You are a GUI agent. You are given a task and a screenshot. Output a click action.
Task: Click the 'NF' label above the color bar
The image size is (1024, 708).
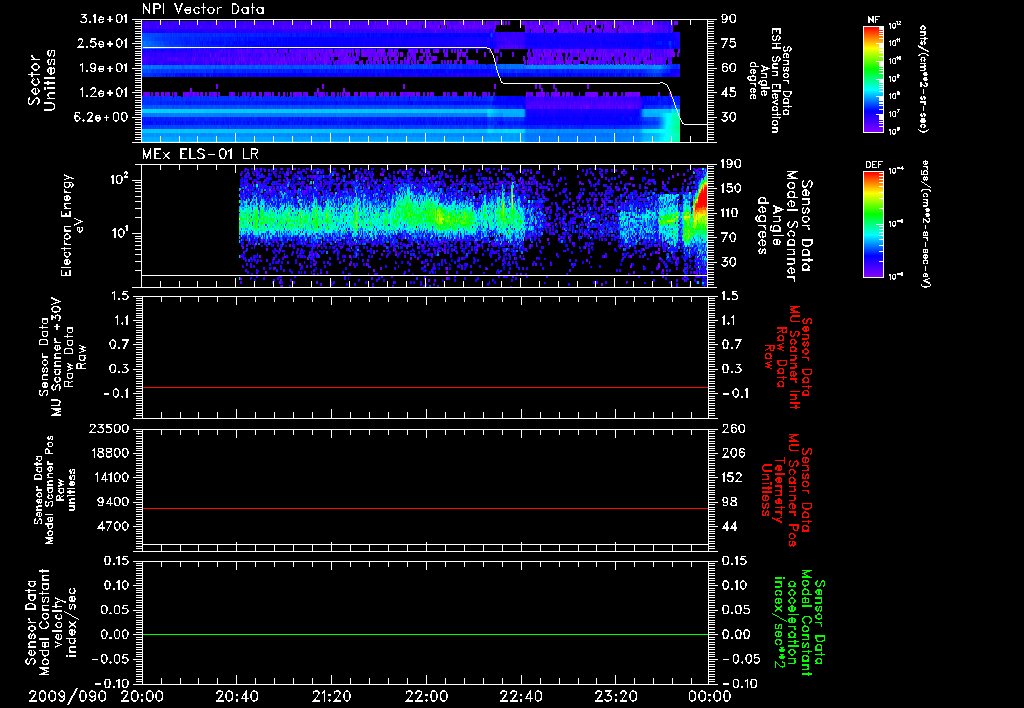(x=873, y=20)
